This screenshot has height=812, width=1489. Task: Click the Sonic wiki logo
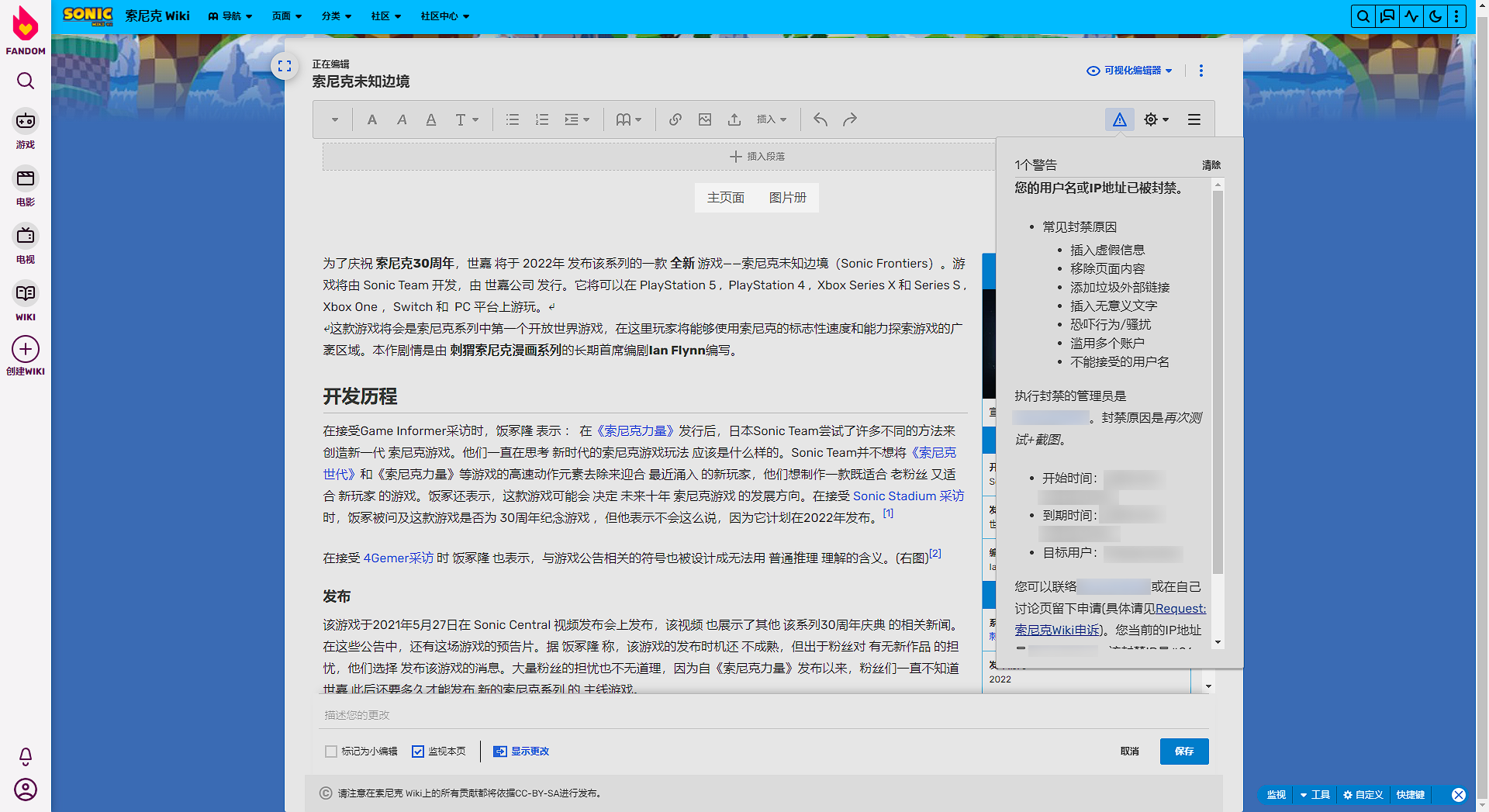(88, 16)
